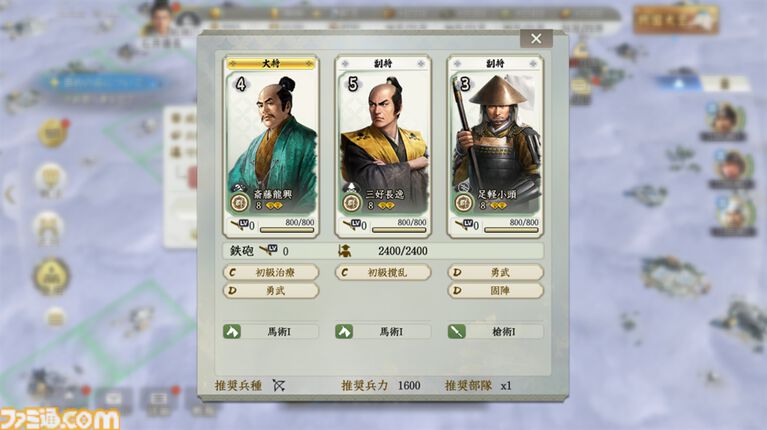Image resolution: width=767 pixels, height=430 pixels.
Task: Click the 大将 header tab
Action: click(271, 64)
